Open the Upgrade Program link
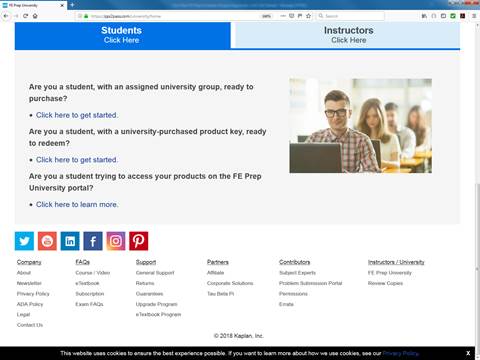 156,304
